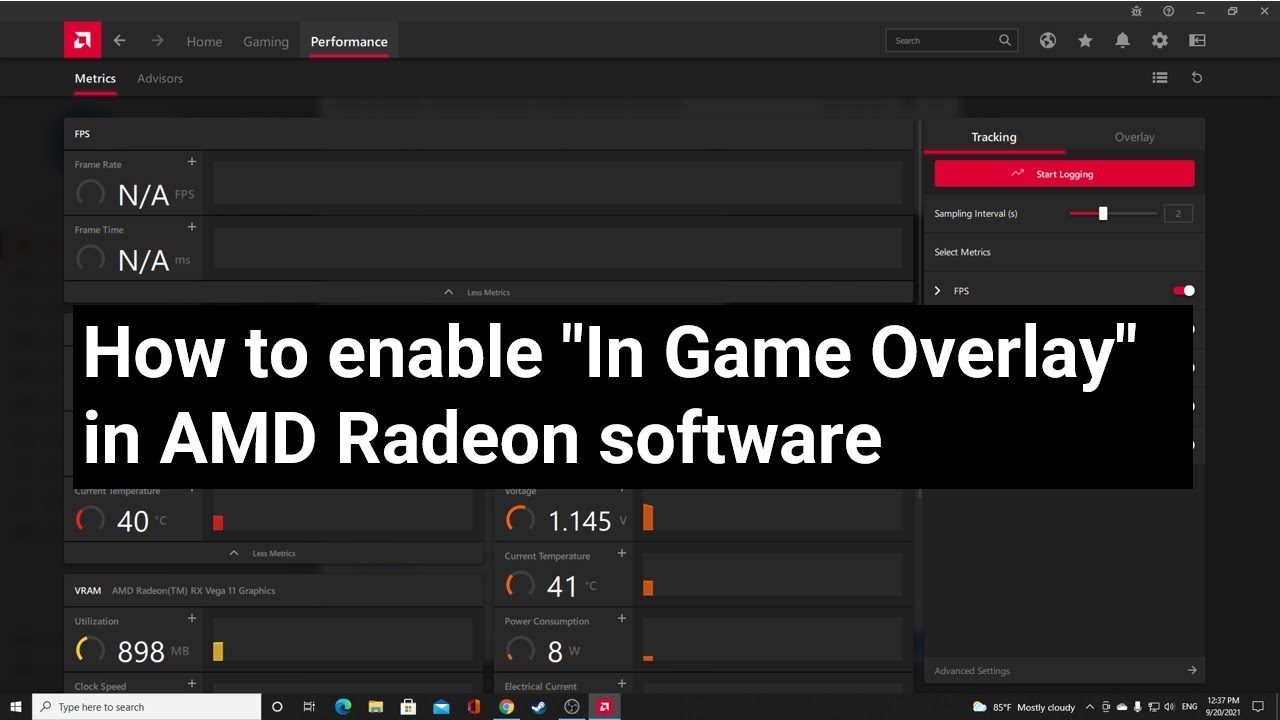Open Advanced Settings arrow
Screen dimensions: 1280x720
pos(1192,671)
